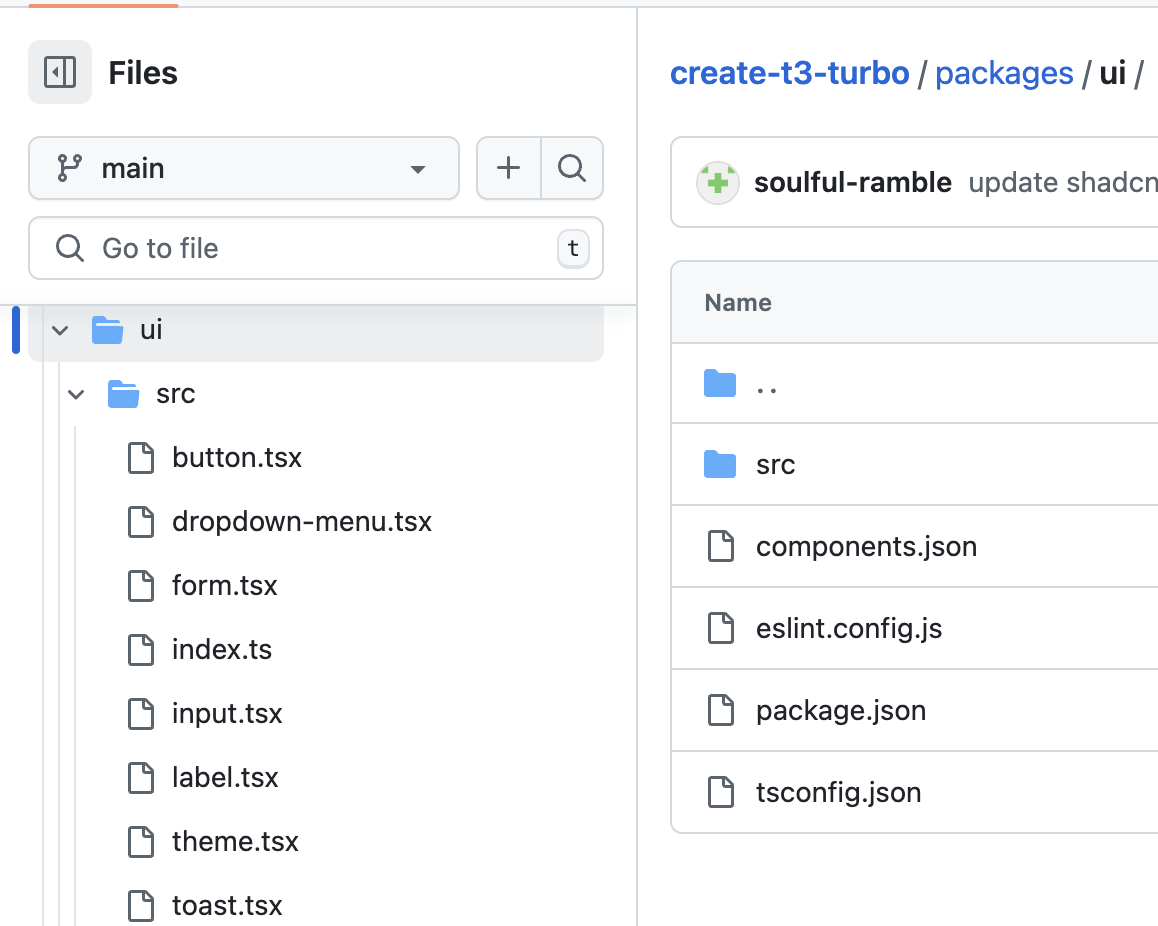Click the theme.tsx file icon

141,842
